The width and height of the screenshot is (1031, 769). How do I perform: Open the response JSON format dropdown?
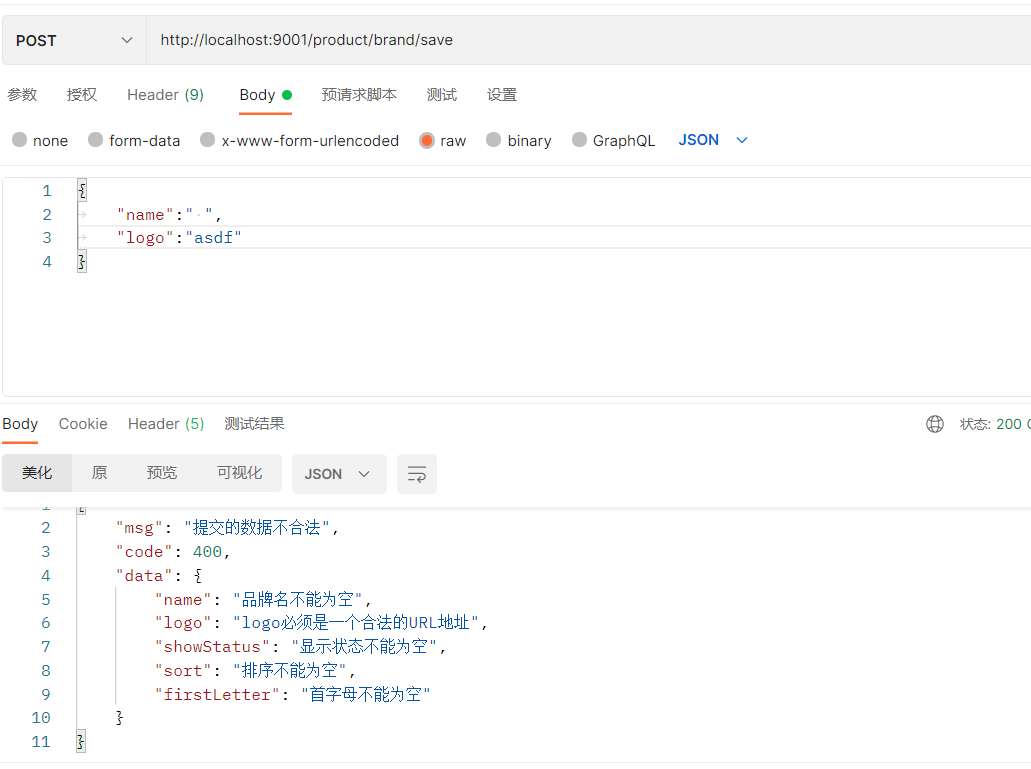pyautogui.click(x=339, y=474)
